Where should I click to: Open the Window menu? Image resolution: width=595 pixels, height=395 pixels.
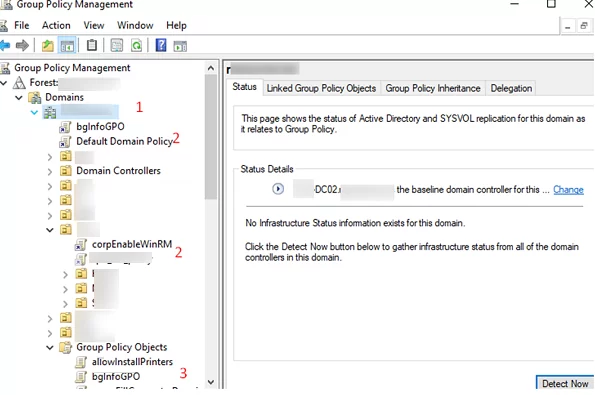tap(135, 25)
